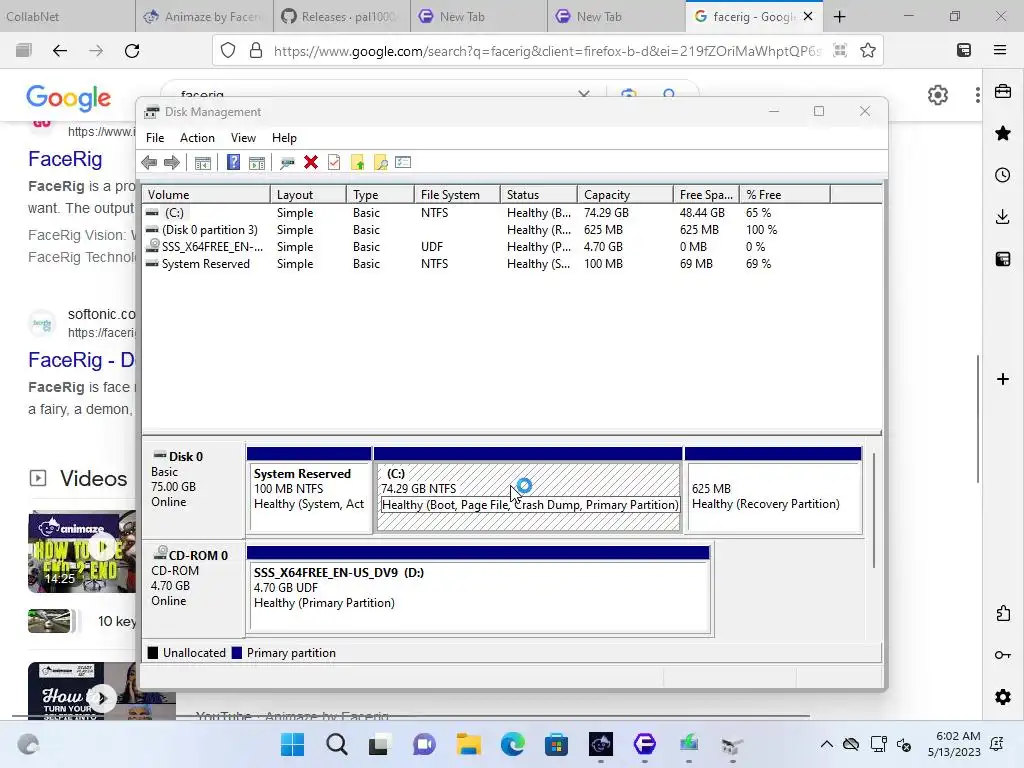Viewport: 1024px width, 768px height.
Task: Sort by the Capacity column header
Action: tap(625, 195)
